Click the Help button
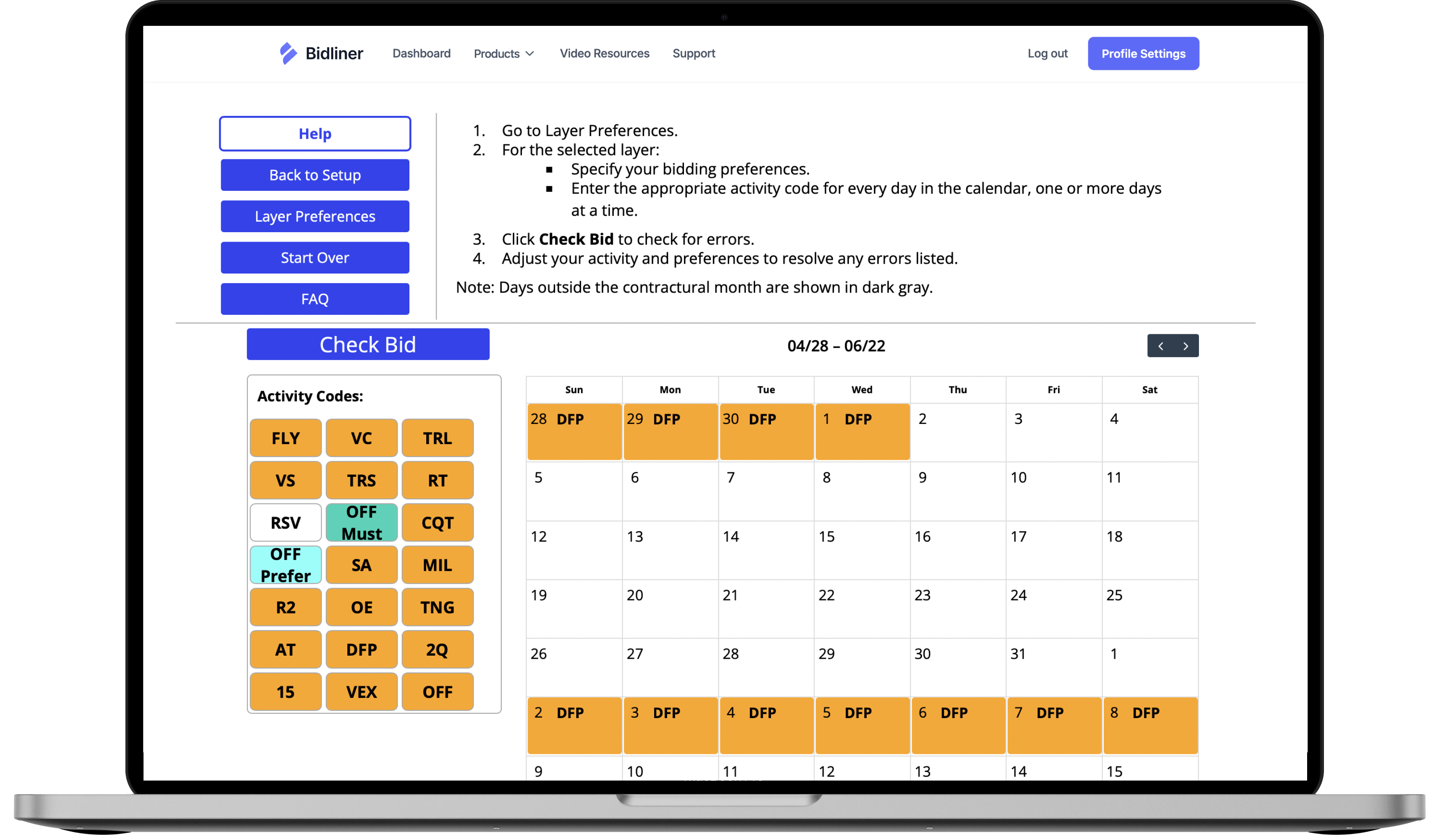The image size is (1439, 840). point(315,134)
